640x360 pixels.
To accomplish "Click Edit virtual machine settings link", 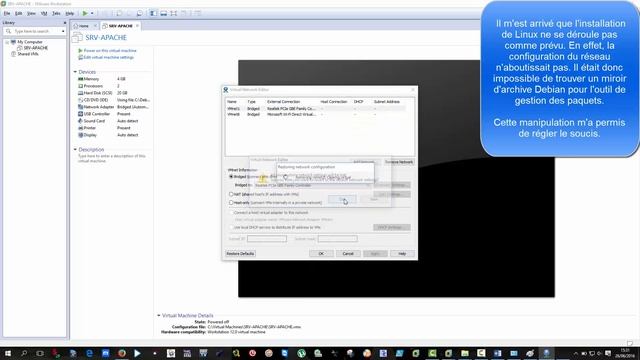I will pyautogui.click(x=106, y=58).
